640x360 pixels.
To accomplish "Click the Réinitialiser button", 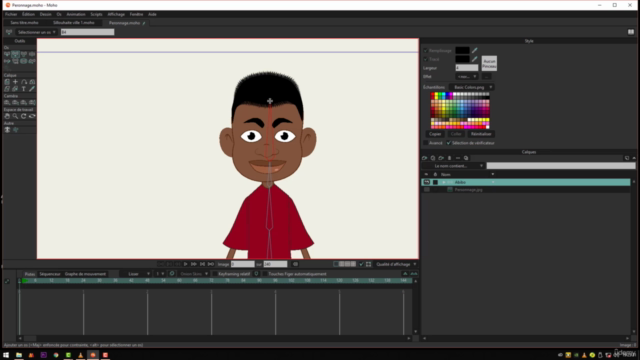I will click(481, 134).
